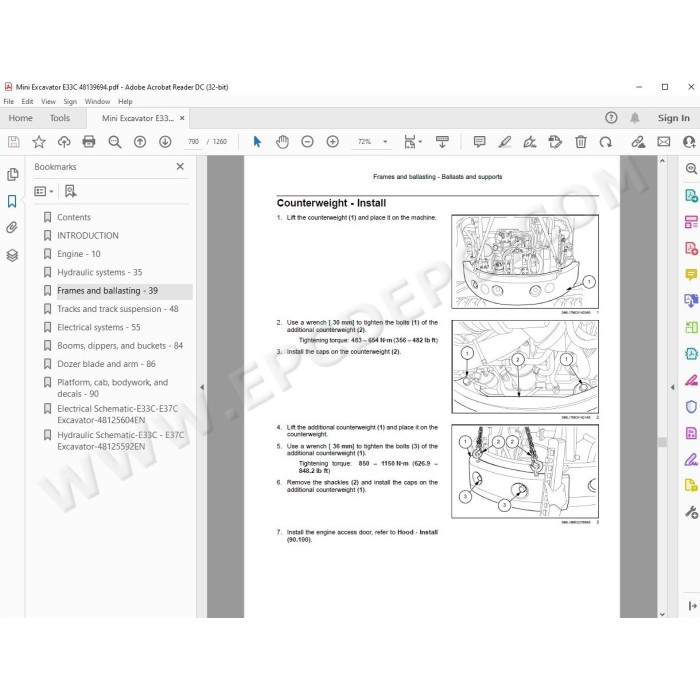Open the Edit menu
700x700 pixels.
pos(27,101)
